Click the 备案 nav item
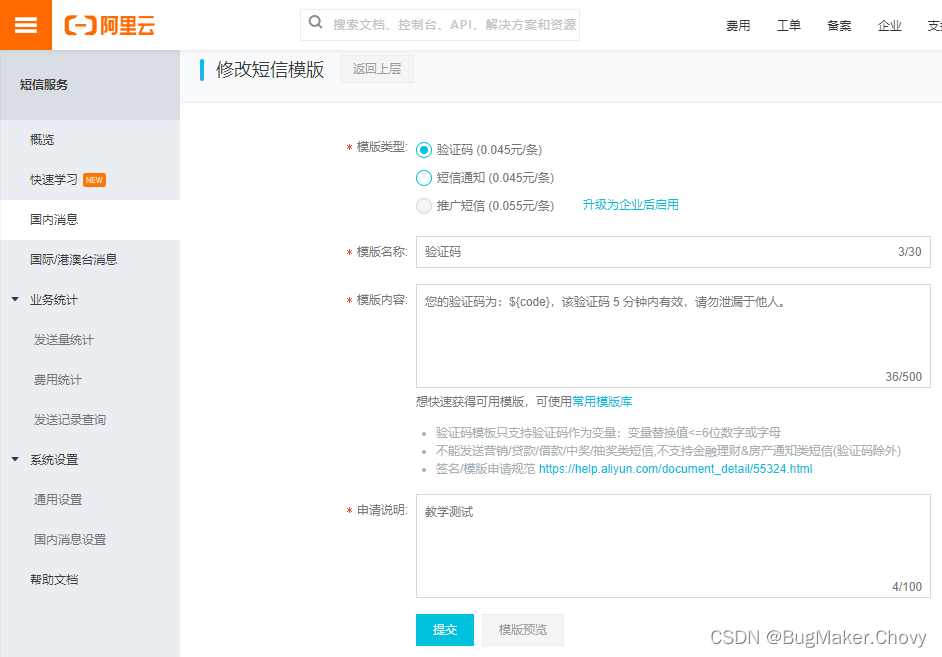This screenshot has width=942, height=657. click(x=839, y=25)
